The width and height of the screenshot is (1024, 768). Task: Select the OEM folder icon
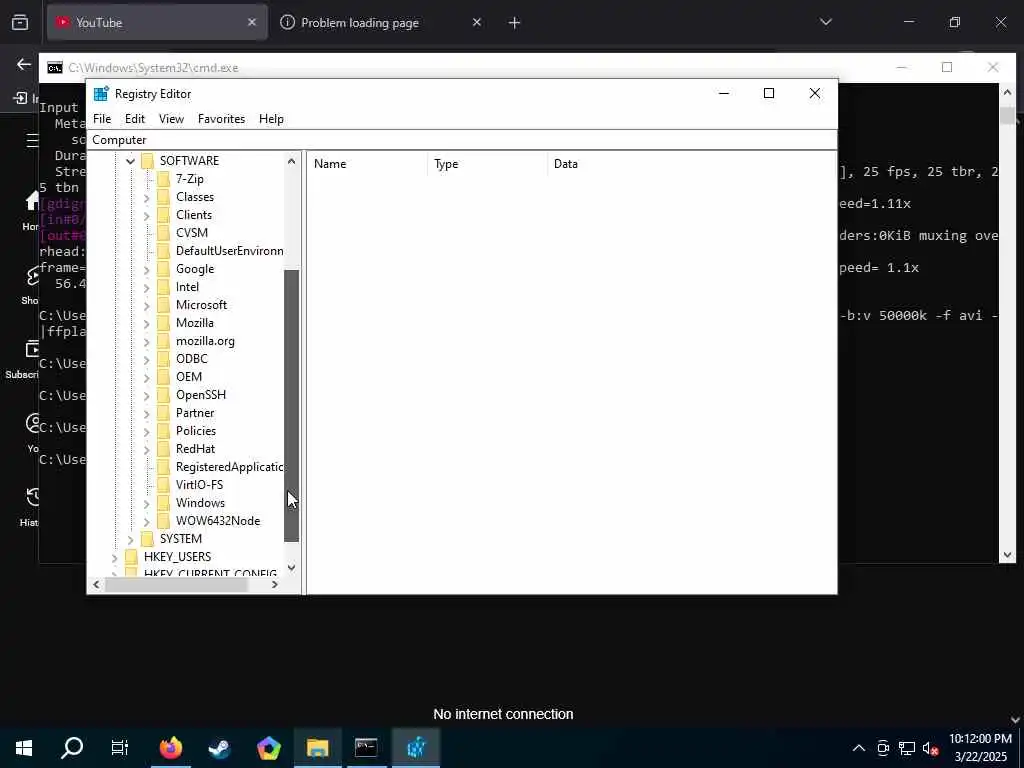click(163, 377)
